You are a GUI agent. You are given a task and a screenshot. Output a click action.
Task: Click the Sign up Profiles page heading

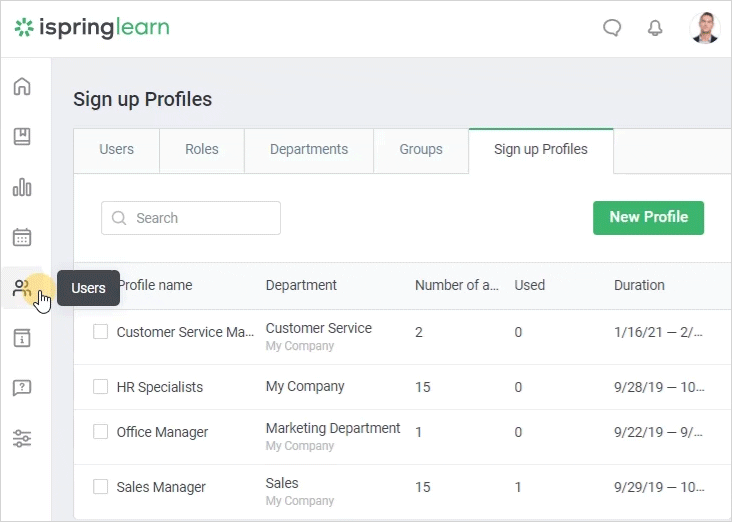[142, 99]
